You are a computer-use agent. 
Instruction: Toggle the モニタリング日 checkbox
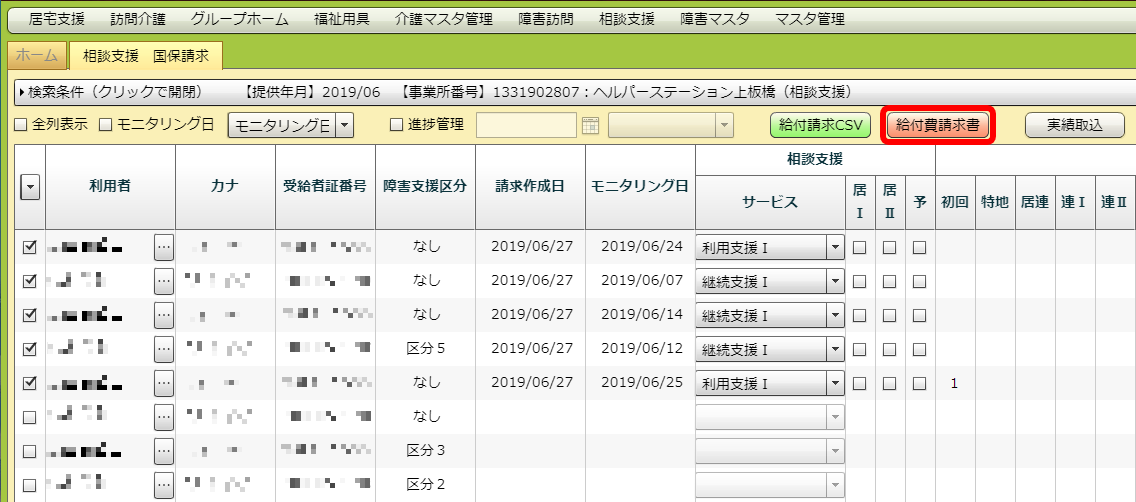(x=105, y=125)
